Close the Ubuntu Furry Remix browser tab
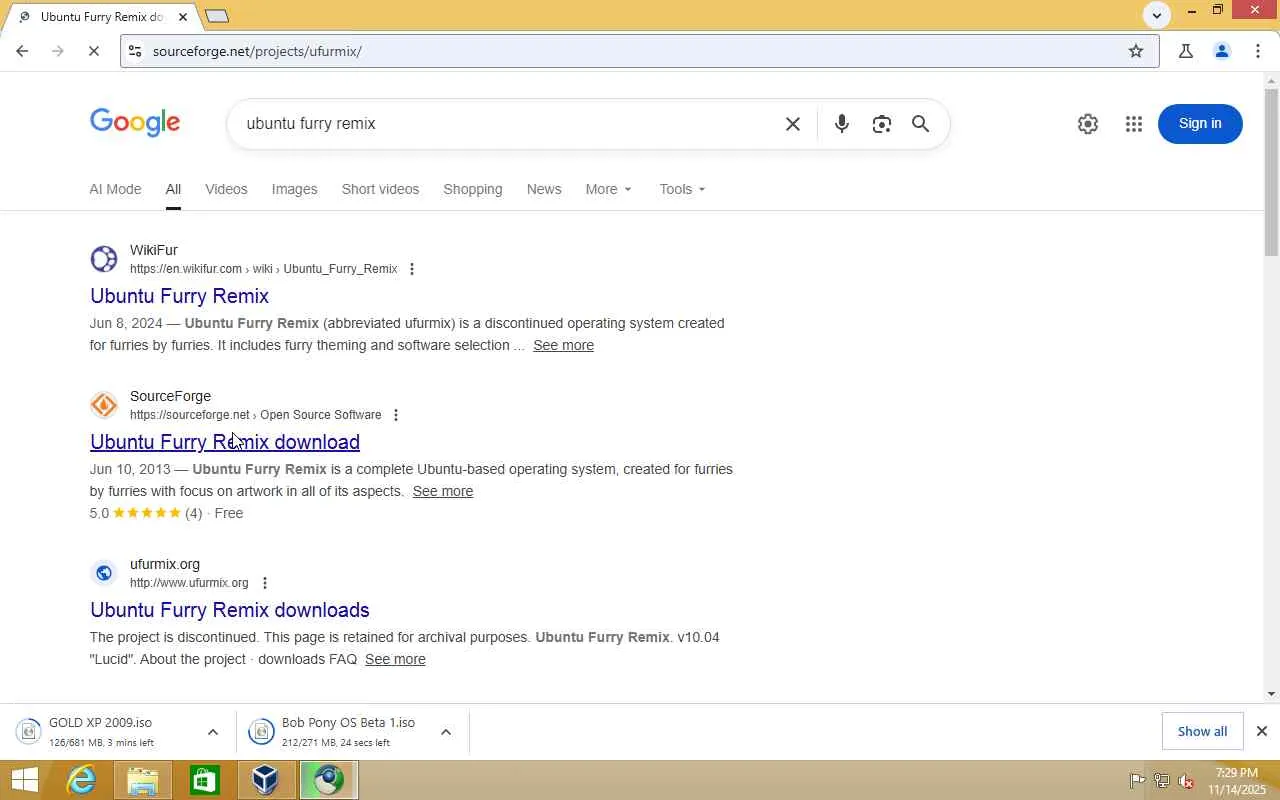Image resolution: width=1280 pixels, height=800 pixels. tap(183, 16)
